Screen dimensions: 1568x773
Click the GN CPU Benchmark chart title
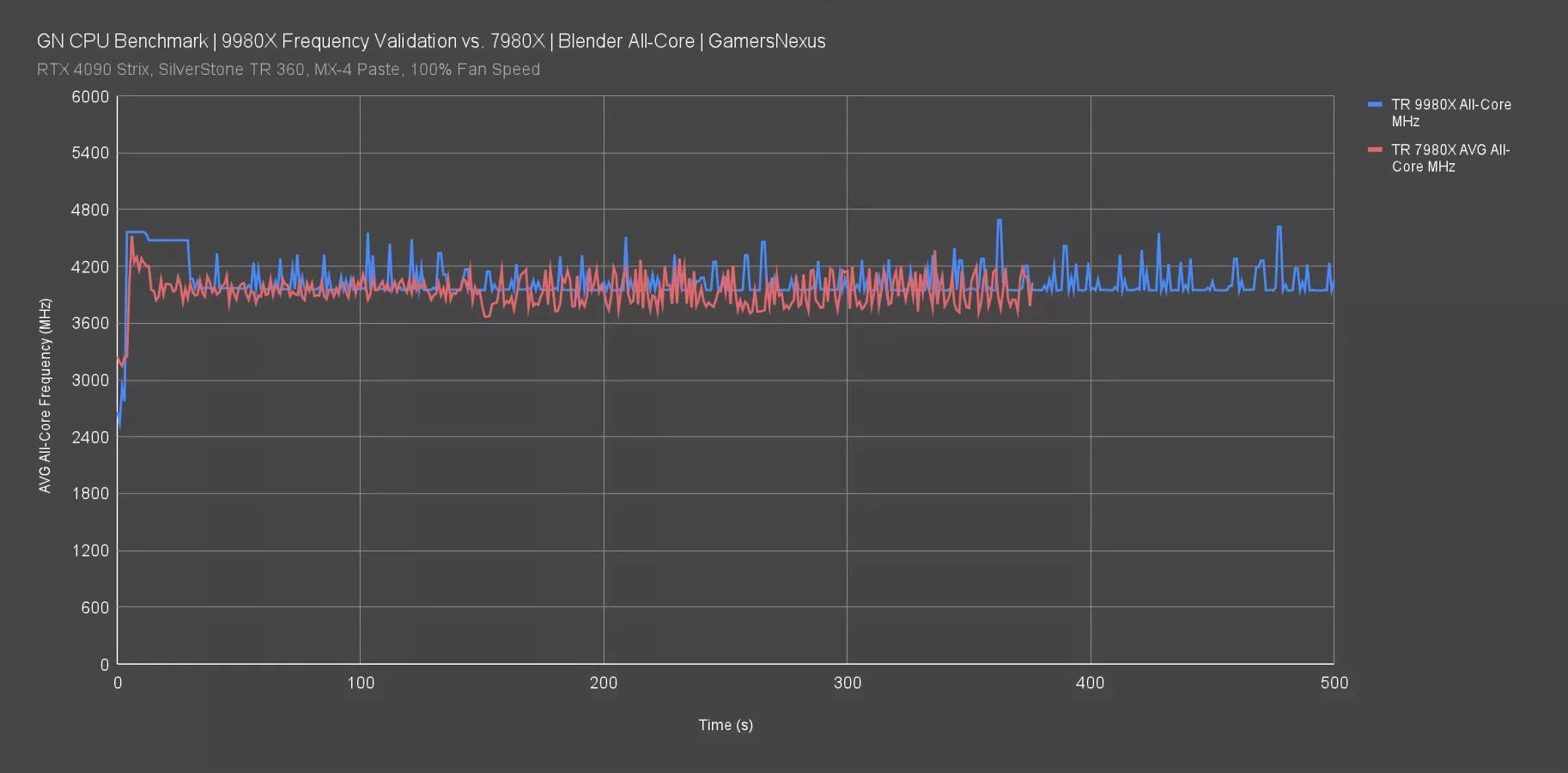431,41
